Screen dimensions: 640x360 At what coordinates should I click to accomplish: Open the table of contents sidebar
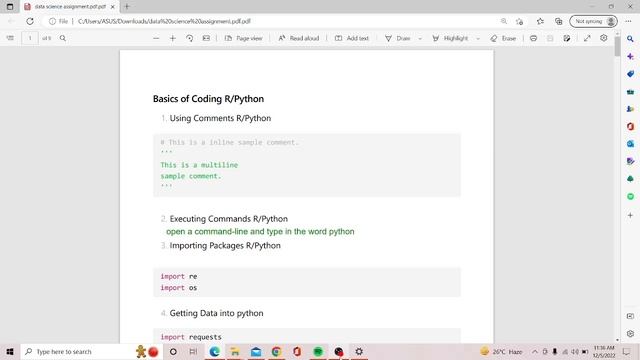(10, 38)
